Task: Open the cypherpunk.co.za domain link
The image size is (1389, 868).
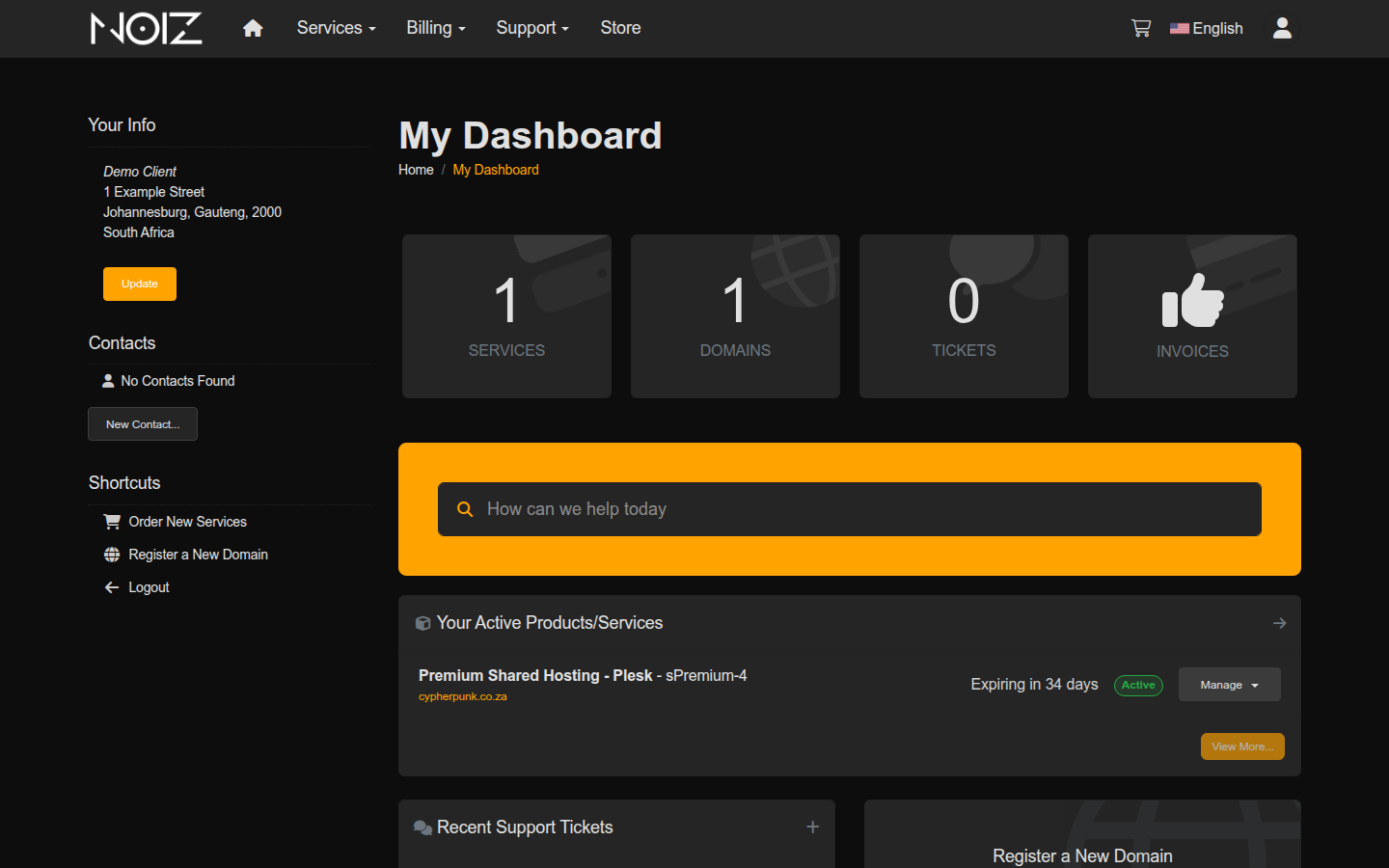Action: (463, 696)
